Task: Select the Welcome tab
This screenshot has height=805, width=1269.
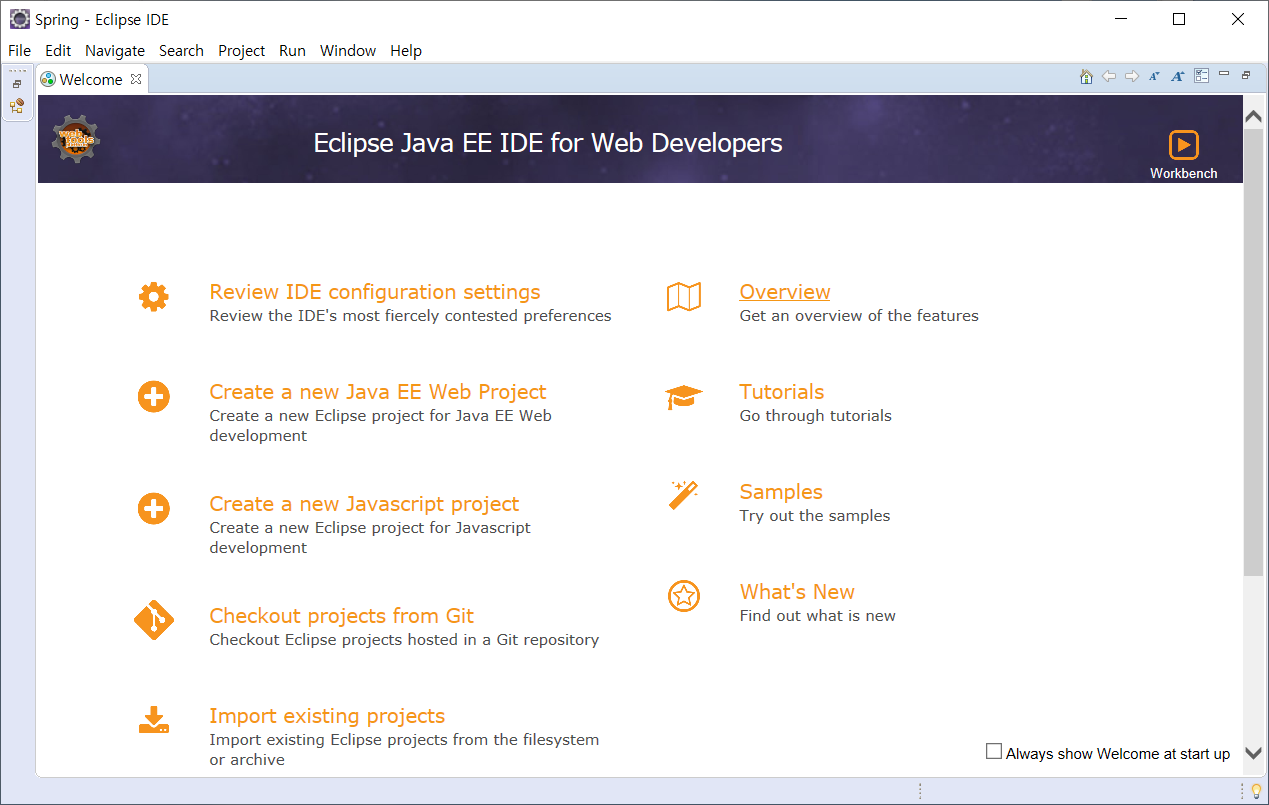Action: point(91,80)
